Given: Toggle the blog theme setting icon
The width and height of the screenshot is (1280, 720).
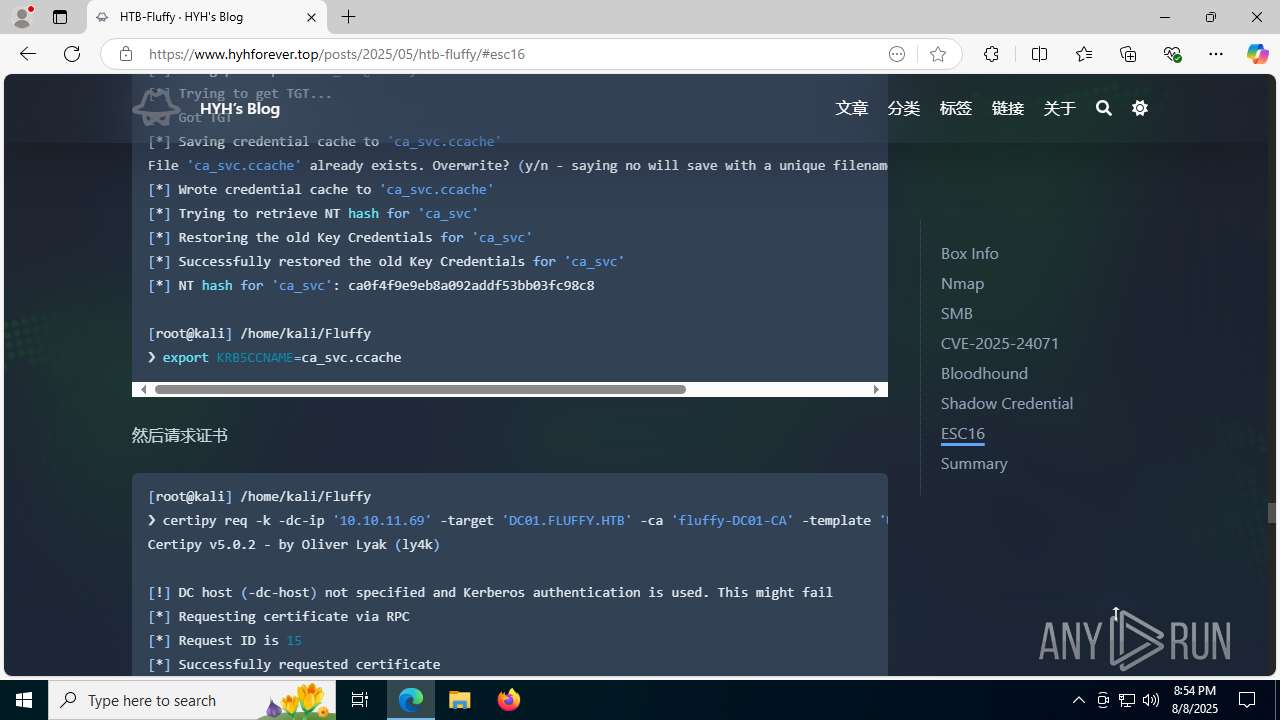Looking at the screenshot, I should 1140,108.
